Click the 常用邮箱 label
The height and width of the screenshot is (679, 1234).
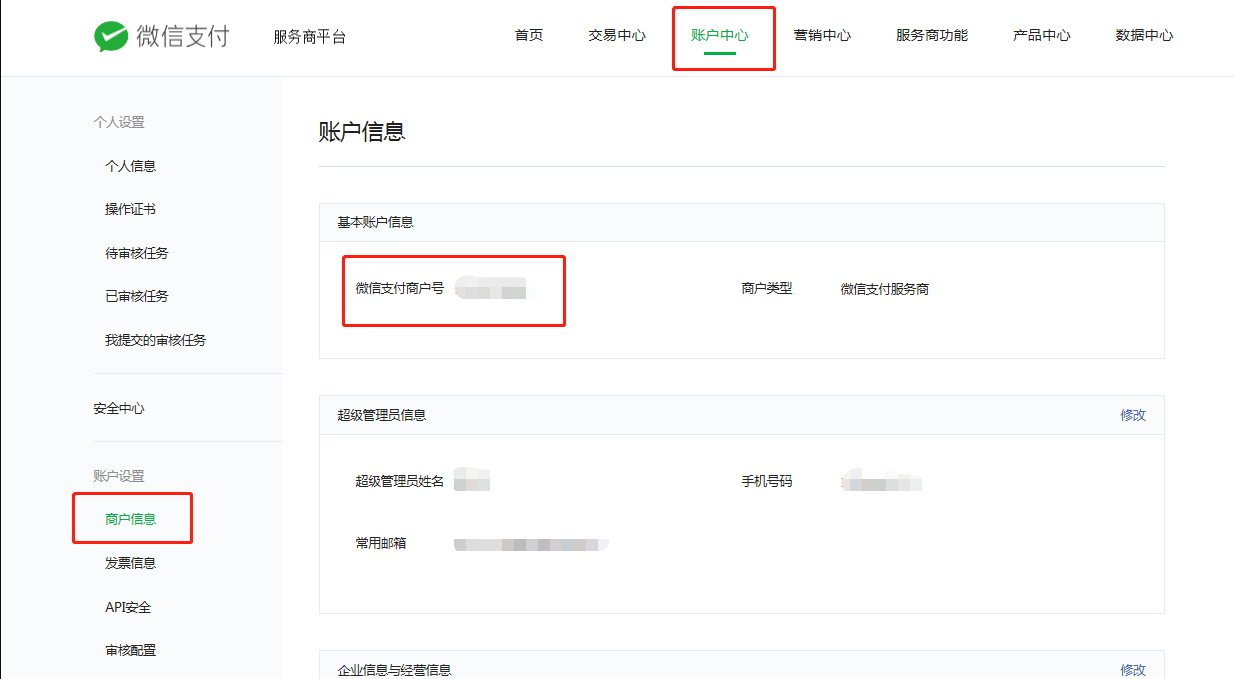381,543
